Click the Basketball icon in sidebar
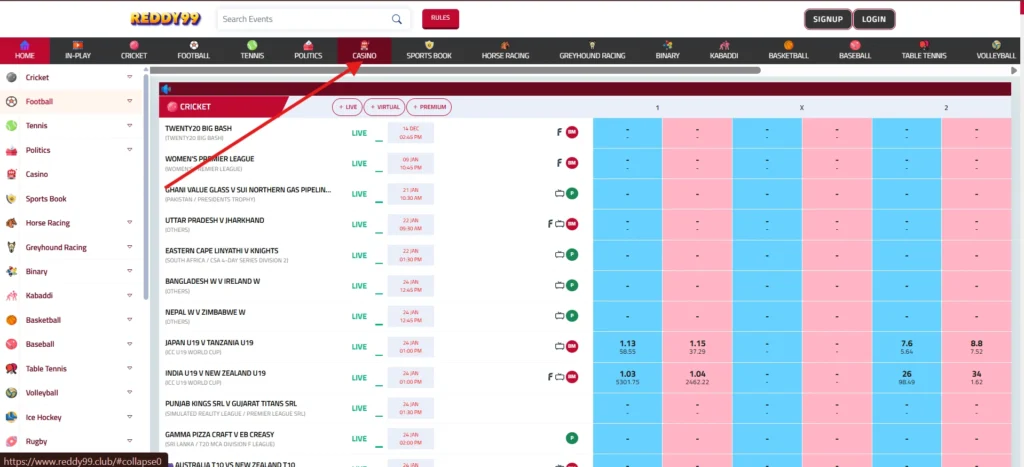The image size is (1024, 467). (12, 320)
